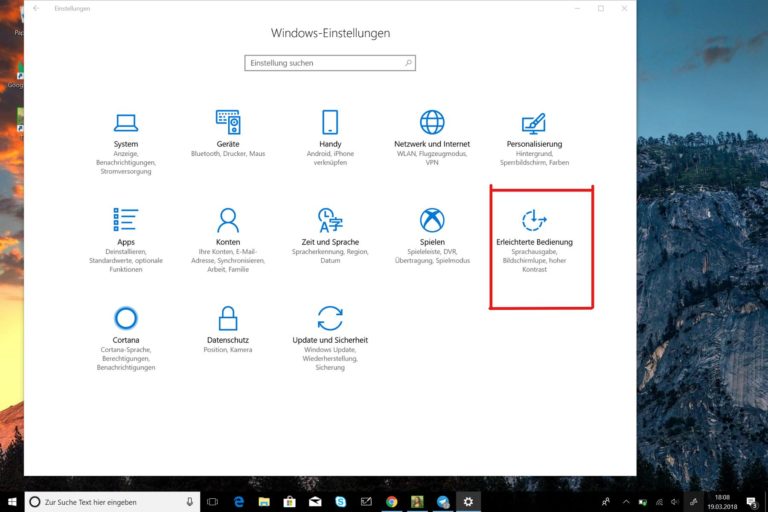Image resolution: width=768 pixels, height=512 pixels.
Task: Click the Windows-Einstellungen heading
Action: 330,33
